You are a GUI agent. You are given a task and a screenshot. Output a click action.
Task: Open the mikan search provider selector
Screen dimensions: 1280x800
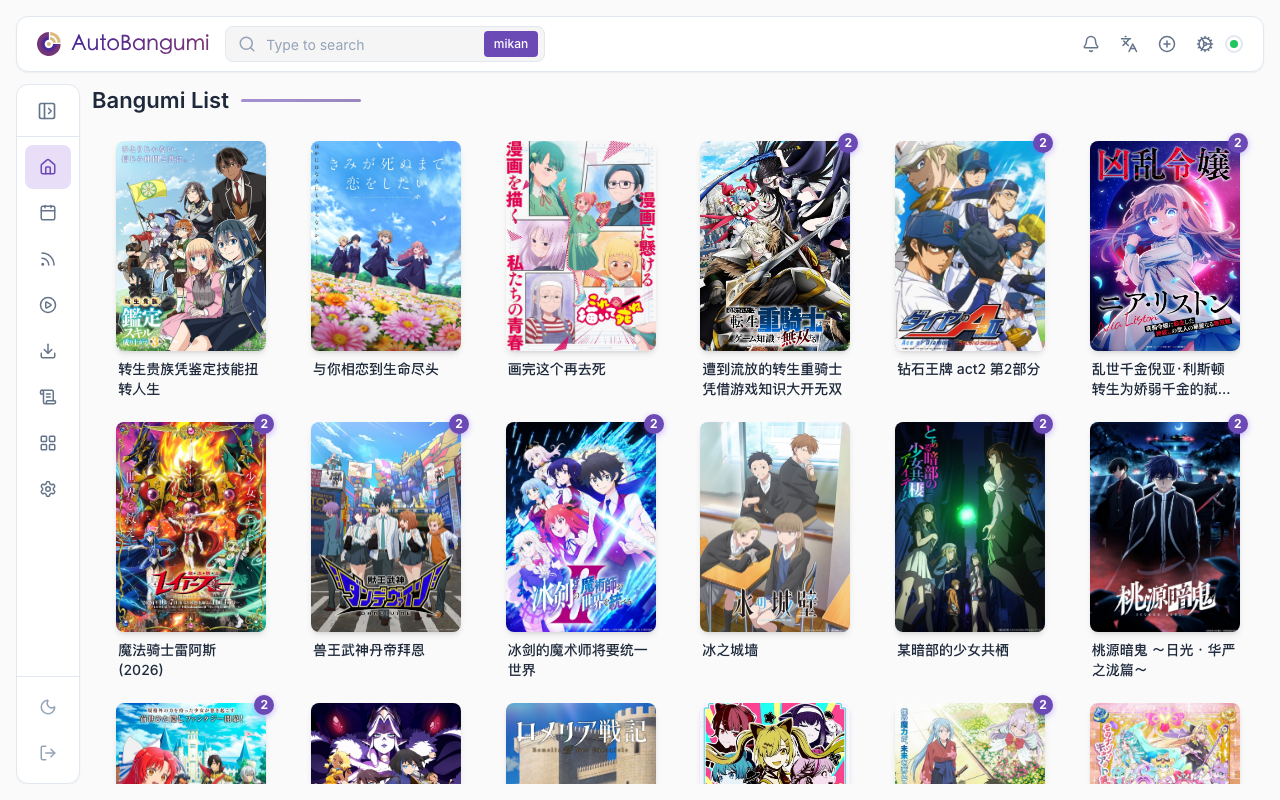(x=511, y=44)
